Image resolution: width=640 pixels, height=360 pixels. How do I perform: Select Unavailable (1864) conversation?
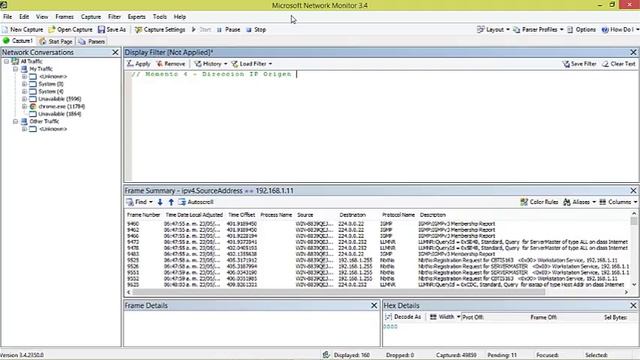click(60, 114)
